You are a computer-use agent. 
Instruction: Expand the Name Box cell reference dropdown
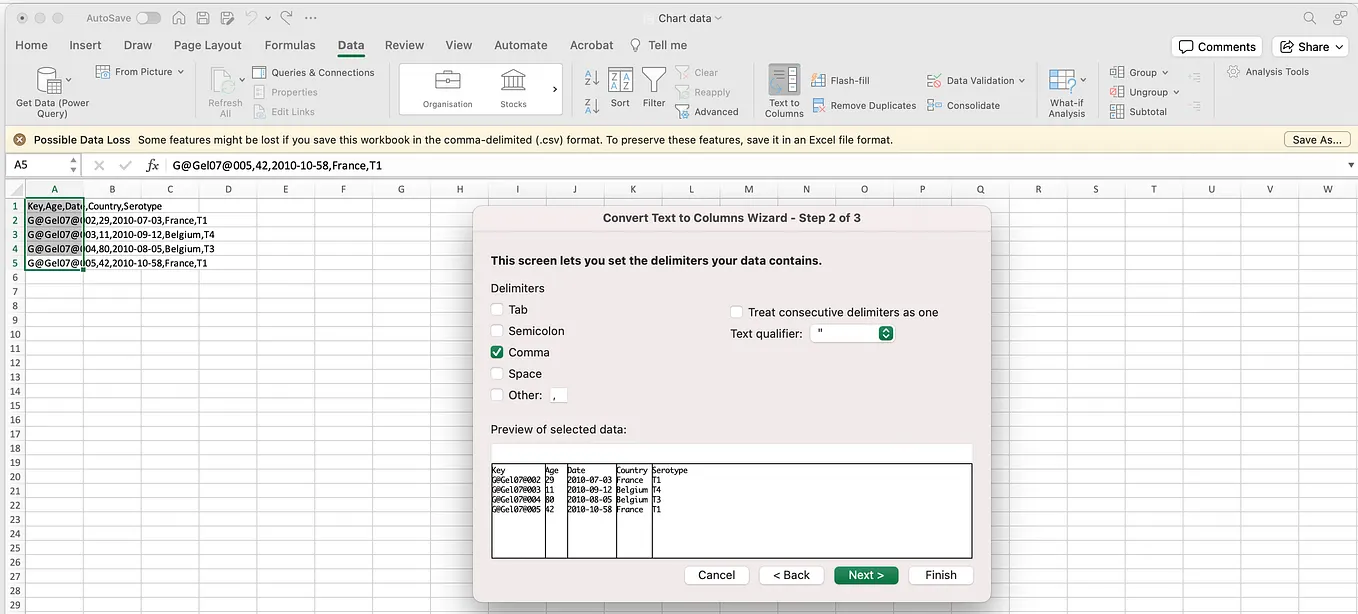coord(73,165)
